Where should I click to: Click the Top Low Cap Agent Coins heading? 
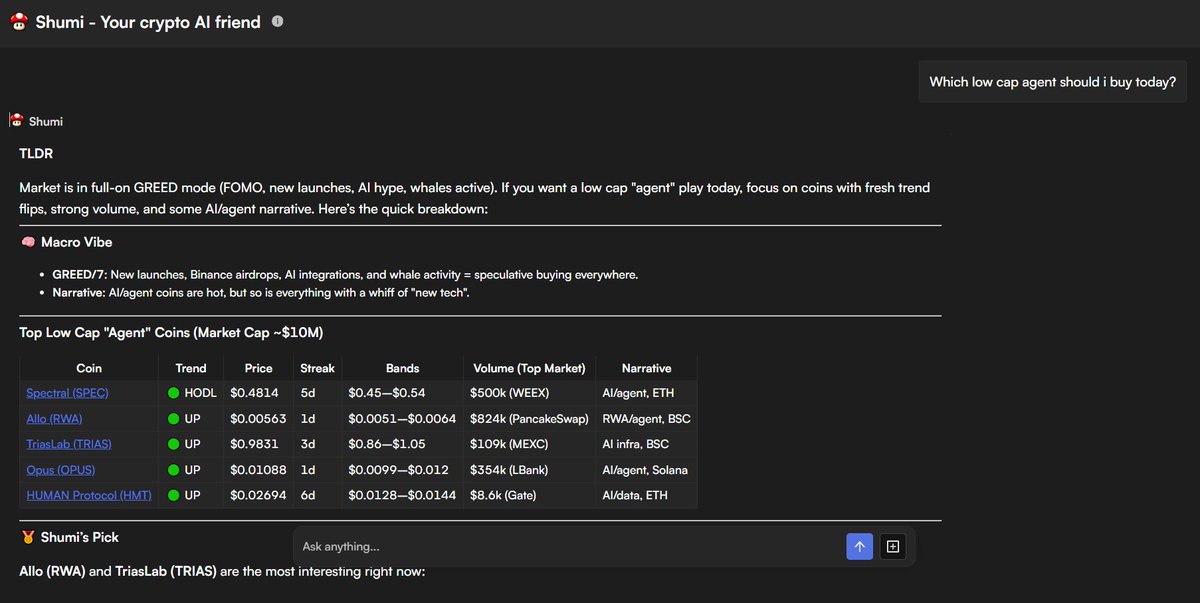[x=171, y=332]
